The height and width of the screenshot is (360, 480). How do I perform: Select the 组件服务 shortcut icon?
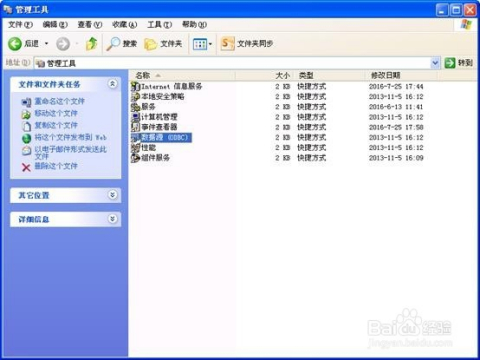click(x=135, y=158)
